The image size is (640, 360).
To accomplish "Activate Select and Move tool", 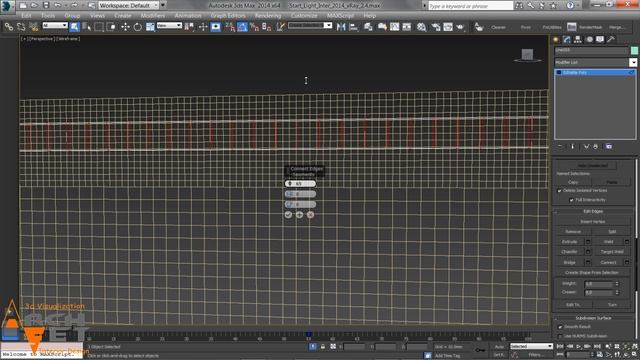I will (125, 27).
